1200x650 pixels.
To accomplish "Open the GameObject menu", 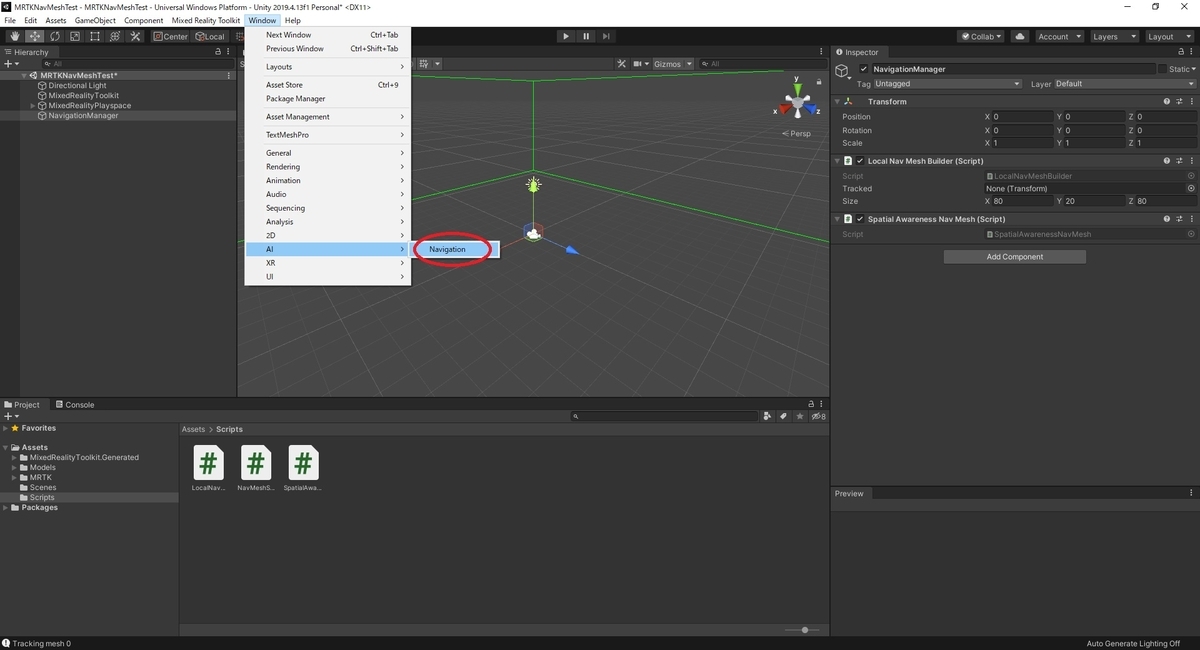I will click(x=95, y=20).
